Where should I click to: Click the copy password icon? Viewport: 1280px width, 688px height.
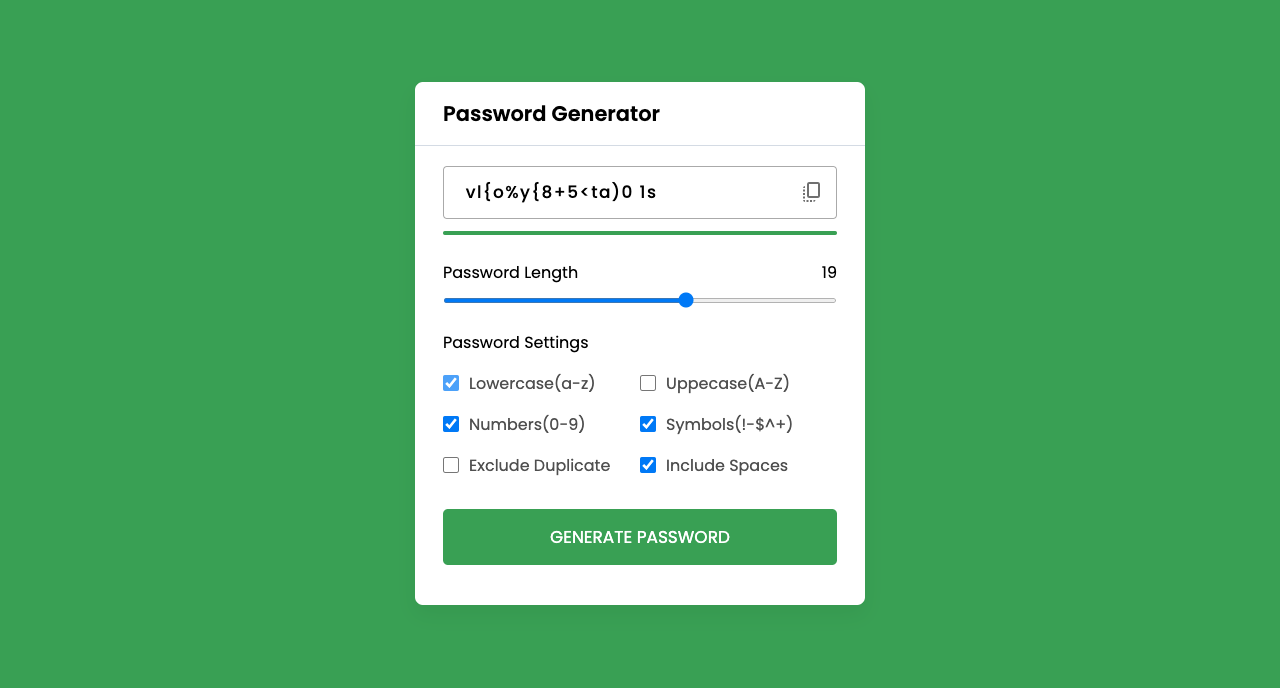coord(810,192)
